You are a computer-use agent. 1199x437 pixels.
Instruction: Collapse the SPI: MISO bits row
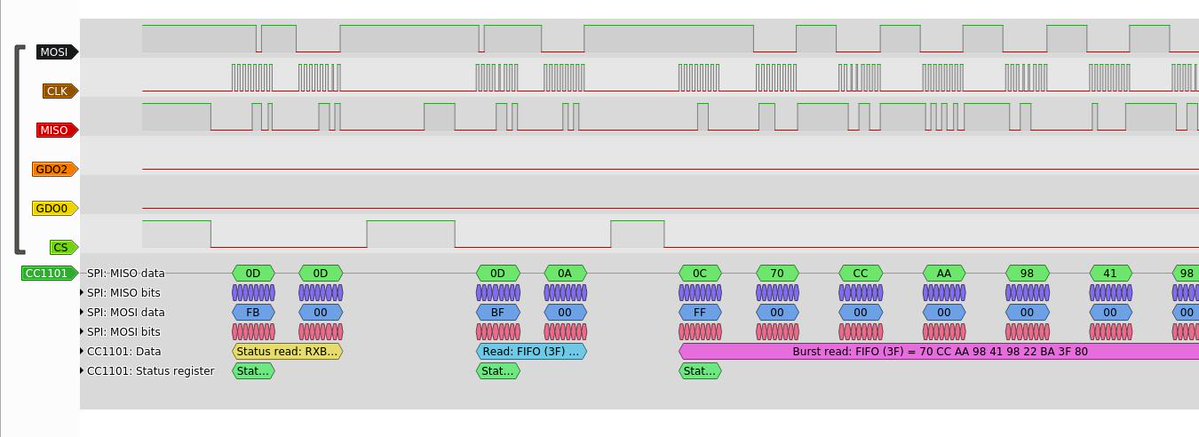point(83,292)
